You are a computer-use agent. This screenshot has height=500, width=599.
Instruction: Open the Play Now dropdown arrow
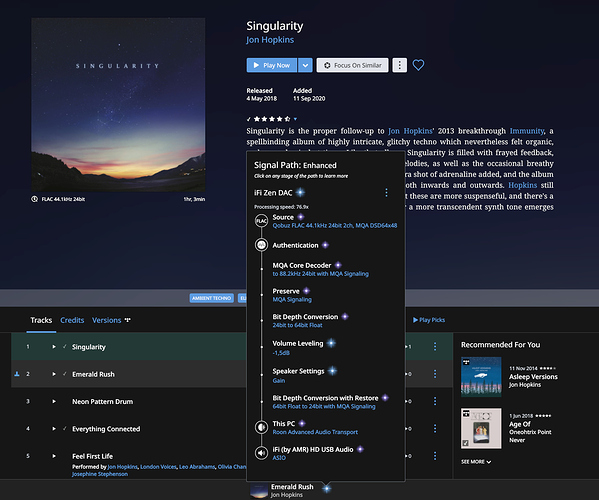[305, 65]
